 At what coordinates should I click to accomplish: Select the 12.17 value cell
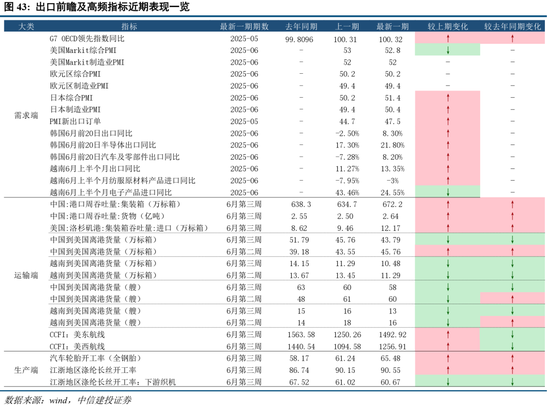(391, 228)
